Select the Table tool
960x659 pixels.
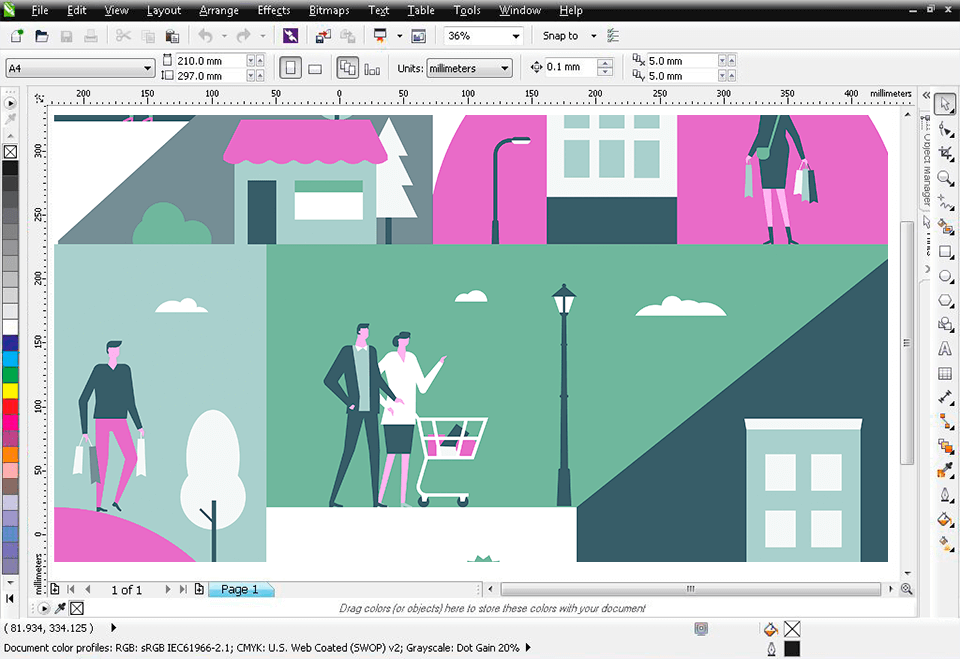946,372
